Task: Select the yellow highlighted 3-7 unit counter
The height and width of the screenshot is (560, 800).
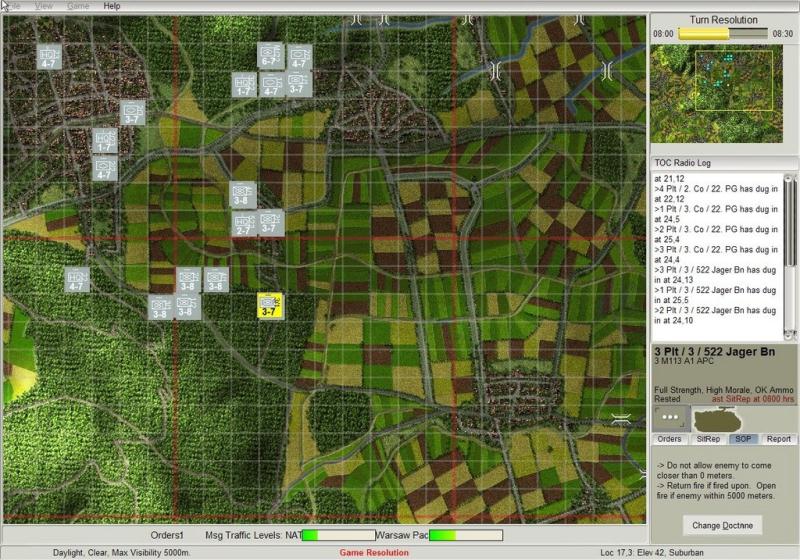Action: [x=269, y=306]
